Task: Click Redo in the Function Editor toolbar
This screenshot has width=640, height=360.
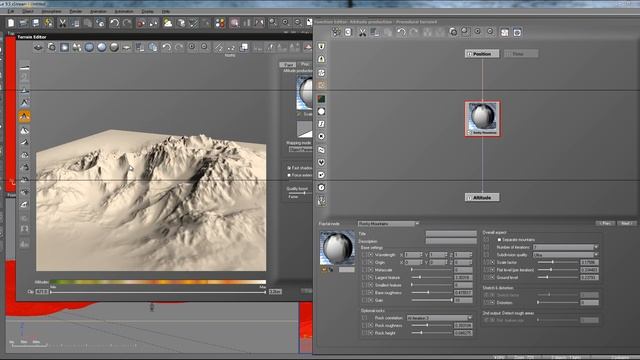Action: tap(414, 33)
